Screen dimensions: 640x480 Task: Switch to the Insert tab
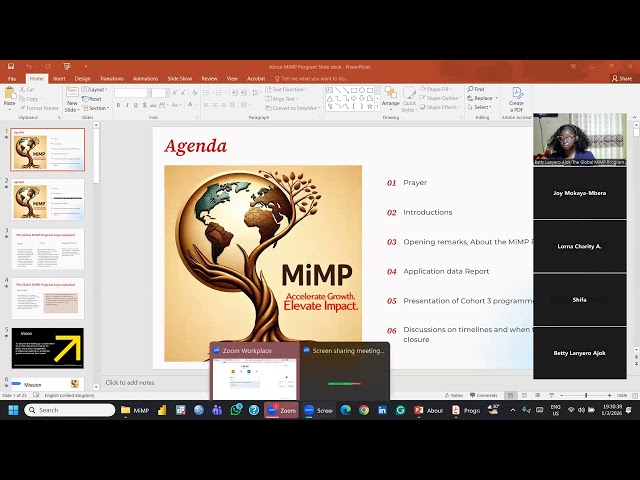(59, 79)
